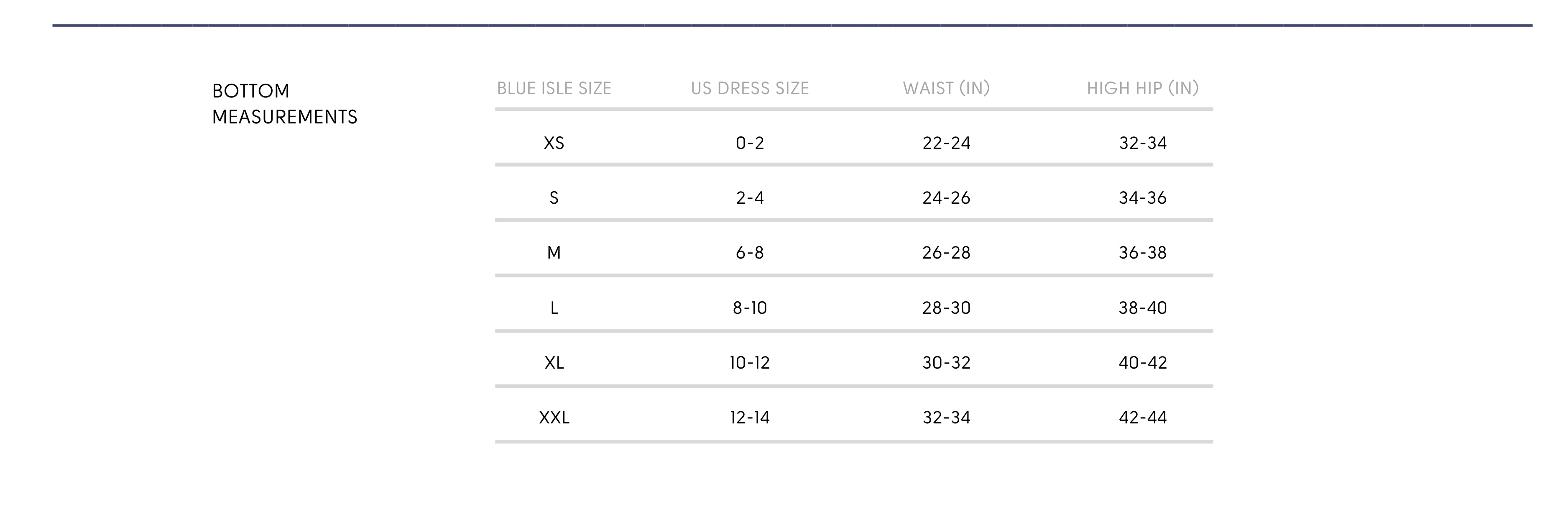The width and height of the screenshot is (1568, 523).
Task: Click the Blue Isle Size column header
Action: tap(554, 88)
